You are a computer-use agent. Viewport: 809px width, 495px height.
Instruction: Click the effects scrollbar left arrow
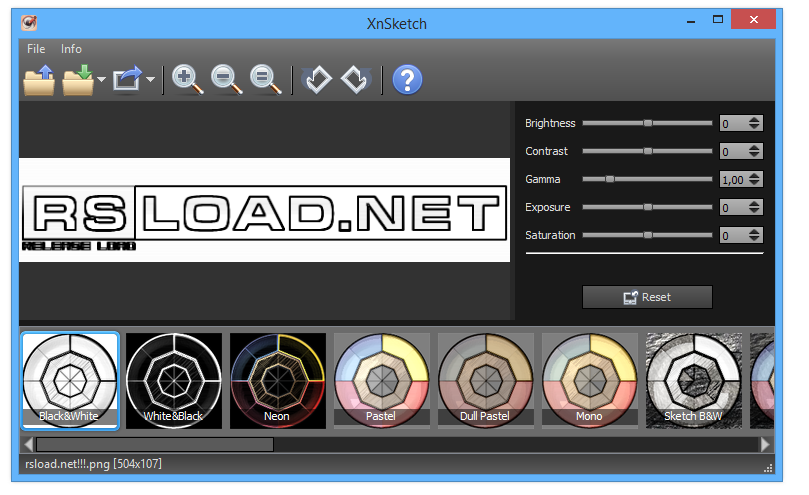(x=28, y=444)
